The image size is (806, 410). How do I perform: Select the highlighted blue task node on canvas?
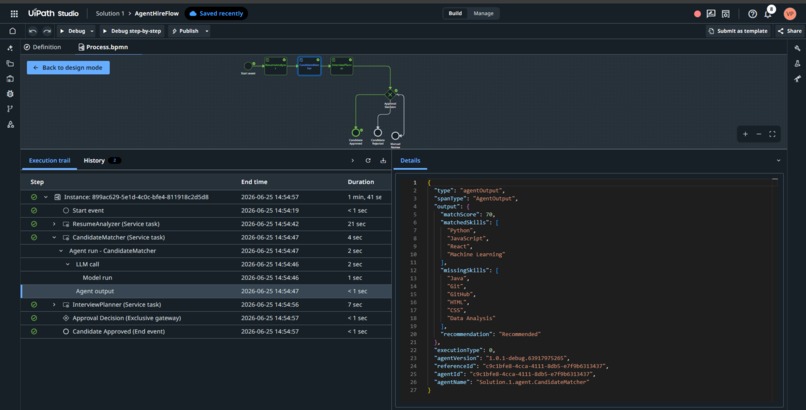coord(309,66)
